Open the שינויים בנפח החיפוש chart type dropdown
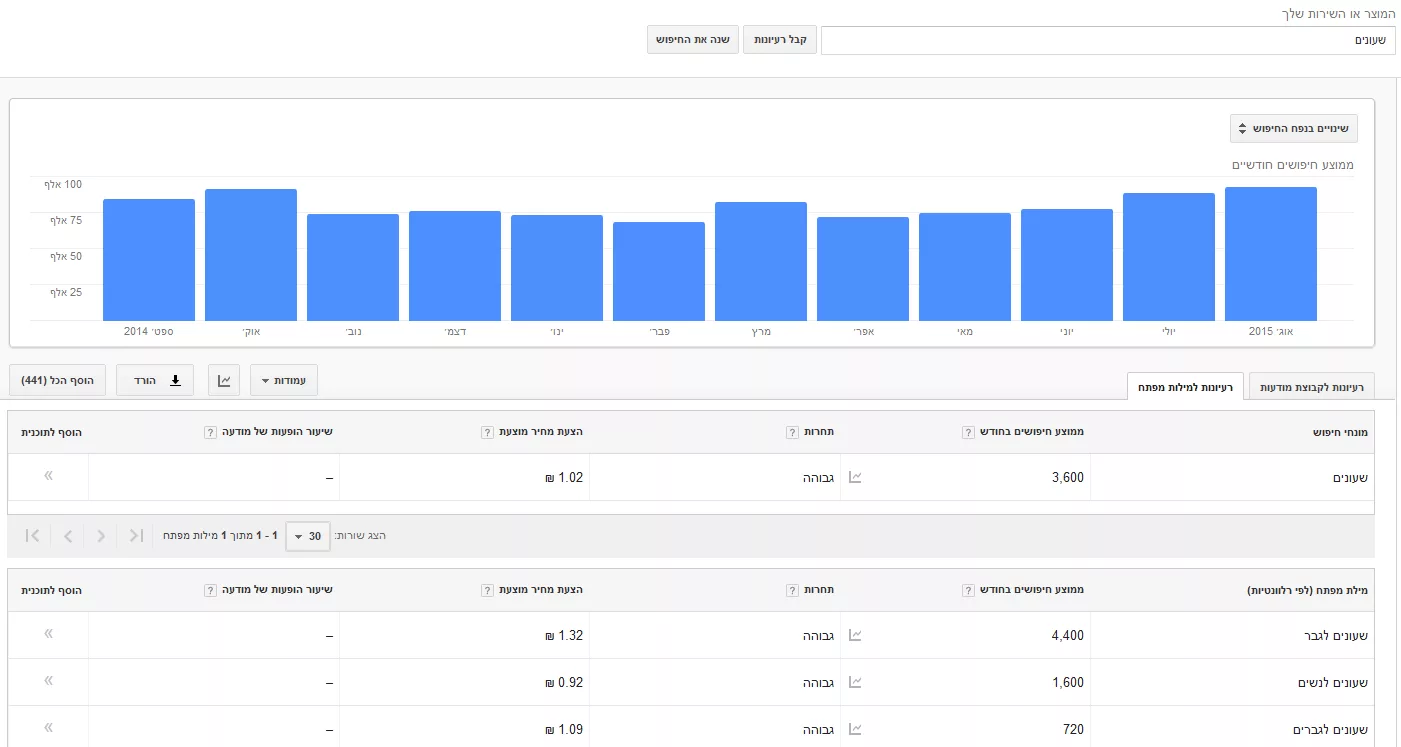The width and height of the screenshot is (1401, 747). [1294, 129]
